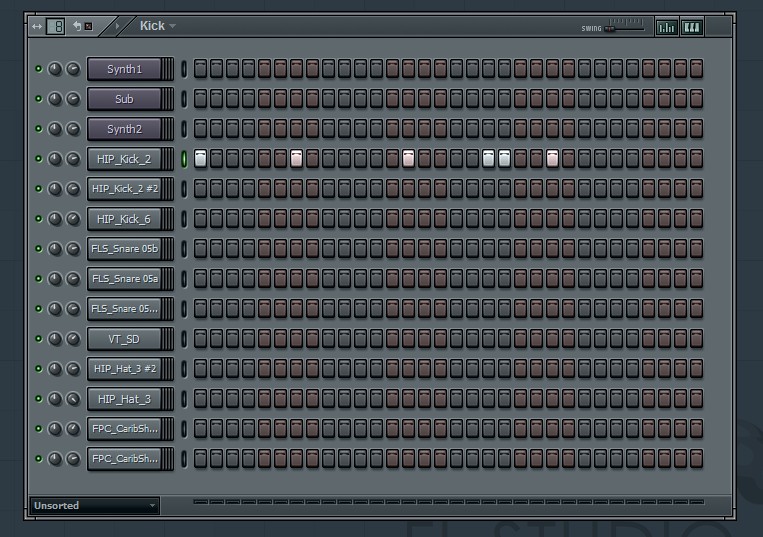This screenshot has width=763, height=537.
Task: Enable the first step in the VT_SD row
Action: 200,339
